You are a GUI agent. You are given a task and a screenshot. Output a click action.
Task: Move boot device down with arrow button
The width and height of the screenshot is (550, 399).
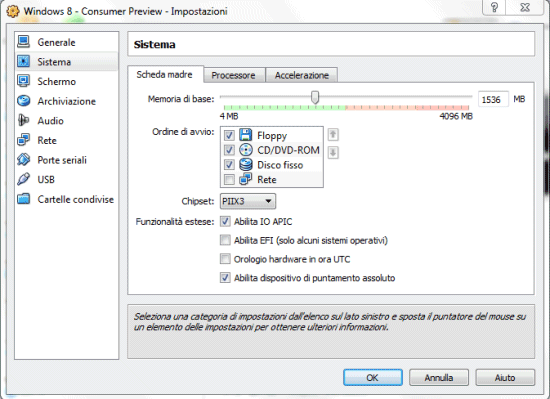point(333,153)
